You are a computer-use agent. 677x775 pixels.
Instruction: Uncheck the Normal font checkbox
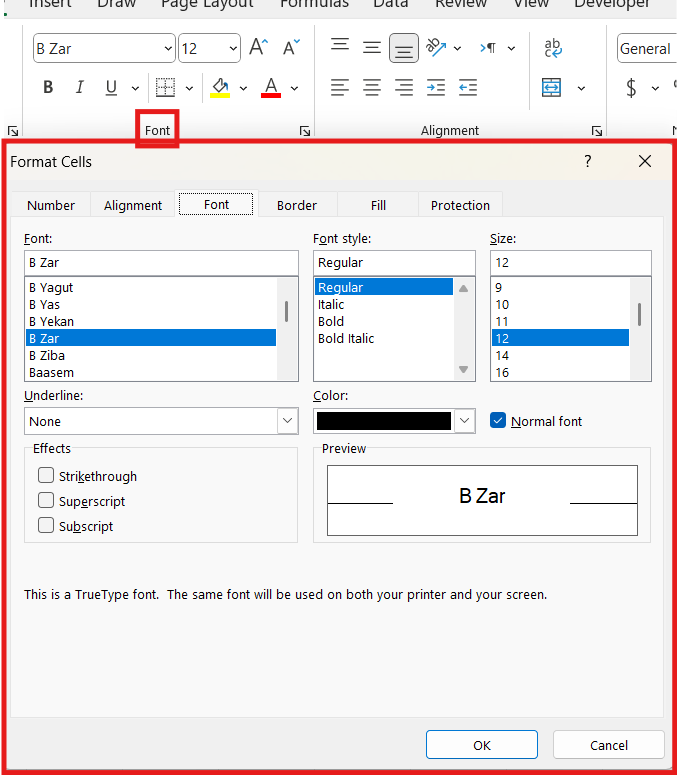click(x=498, y=421)
